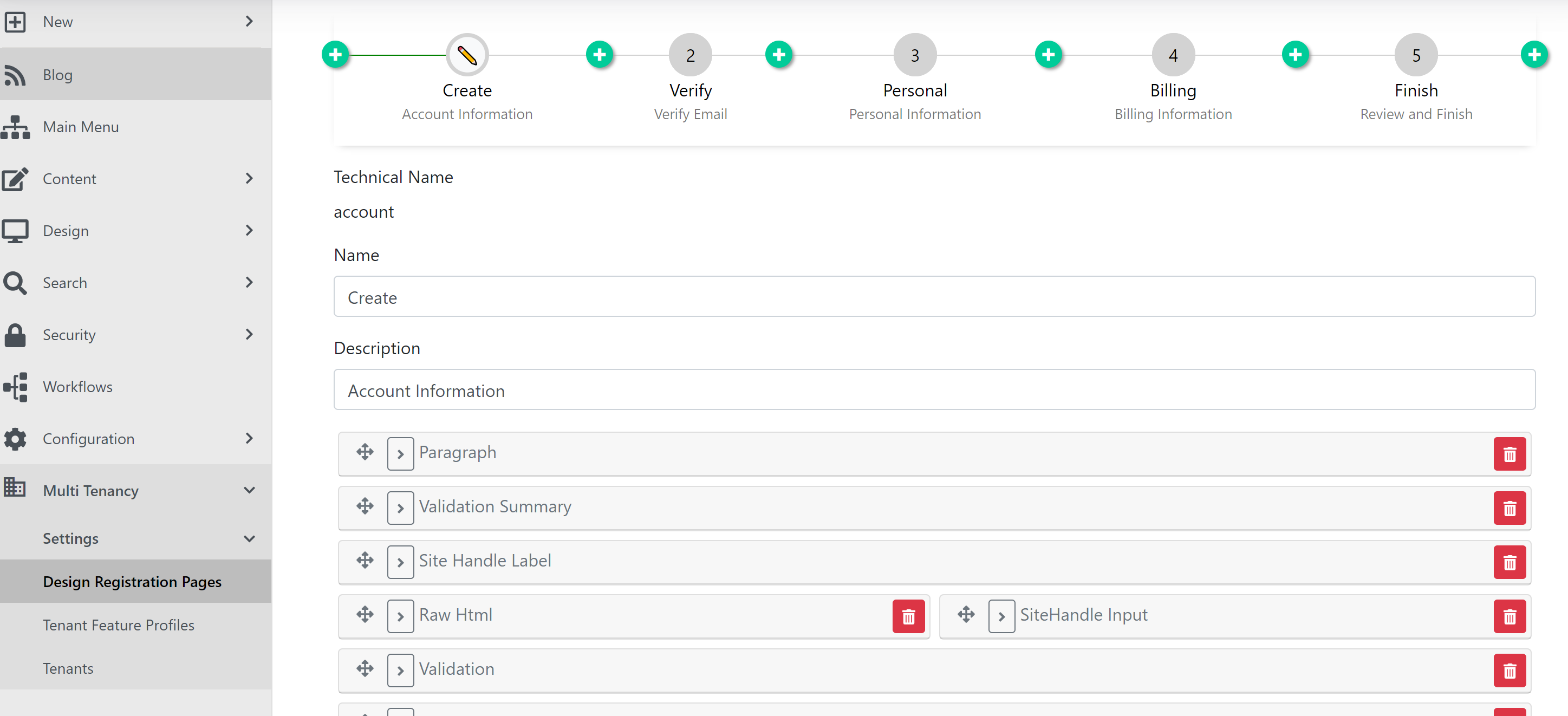Viewport: 1568px width, 716px height.
Task: Go to Tenants in sidebar
Action: click(68, 668)
